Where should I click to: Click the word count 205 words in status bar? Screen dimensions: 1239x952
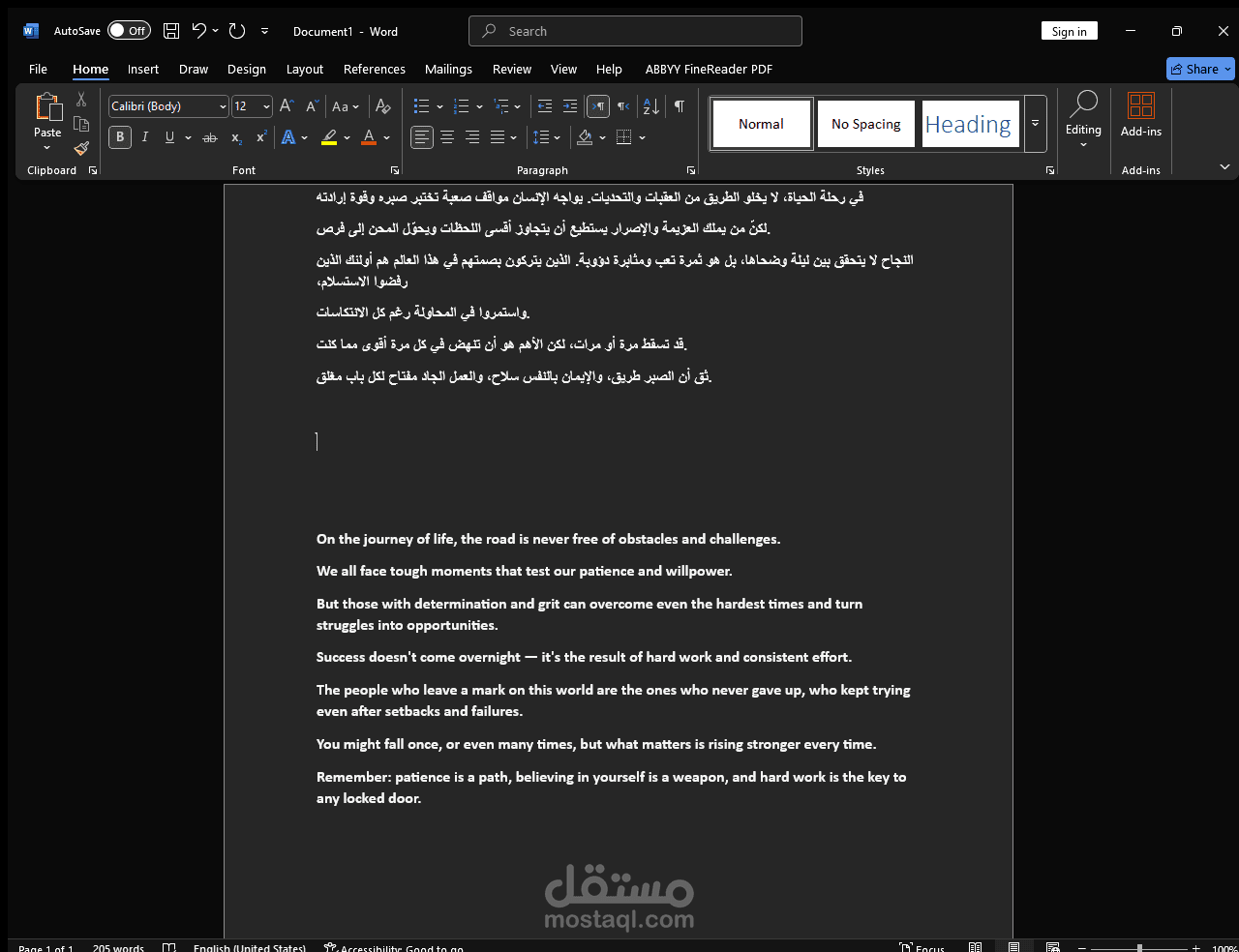118,948
